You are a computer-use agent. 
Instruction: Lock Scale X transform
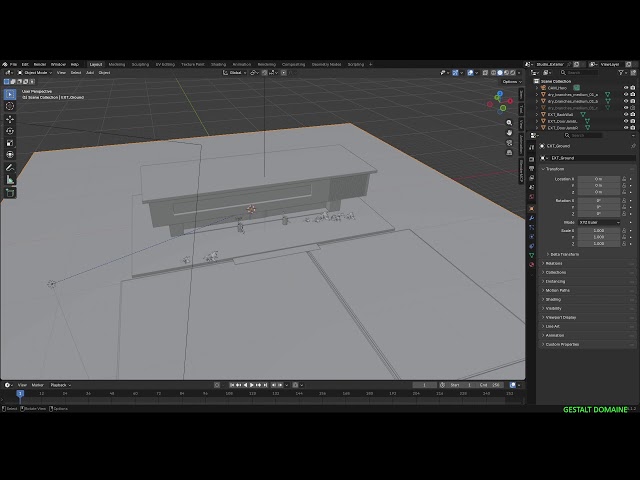click(x=624, y=231)
